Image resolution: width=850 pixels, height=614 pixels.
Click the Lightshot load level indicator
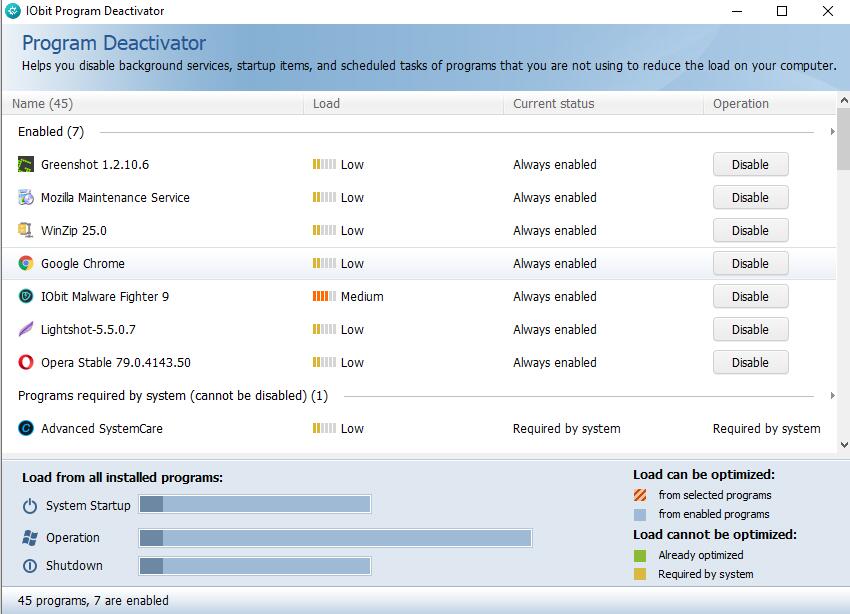324,329
